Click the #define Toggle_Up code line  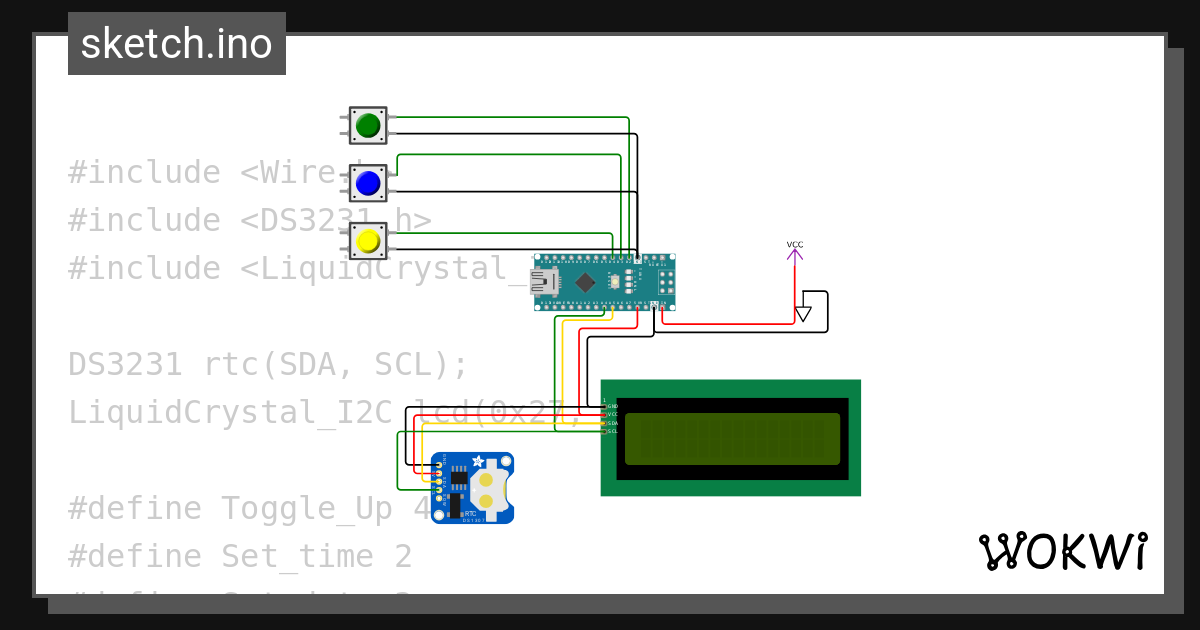pyautogui.click(x=249, y=508)
